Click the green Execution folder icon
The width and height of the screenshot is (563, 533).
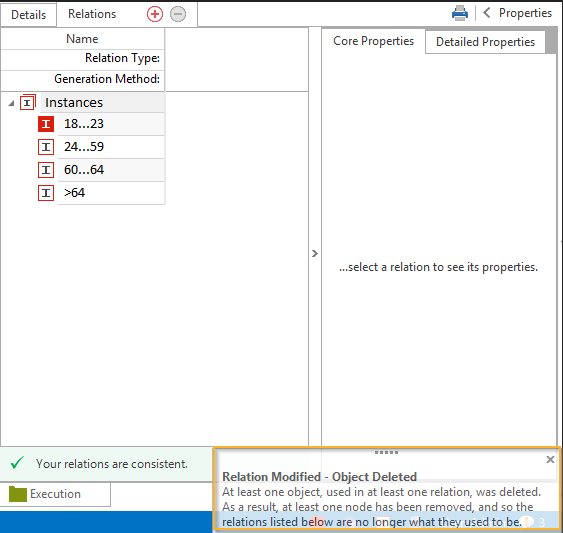[18, 494]
